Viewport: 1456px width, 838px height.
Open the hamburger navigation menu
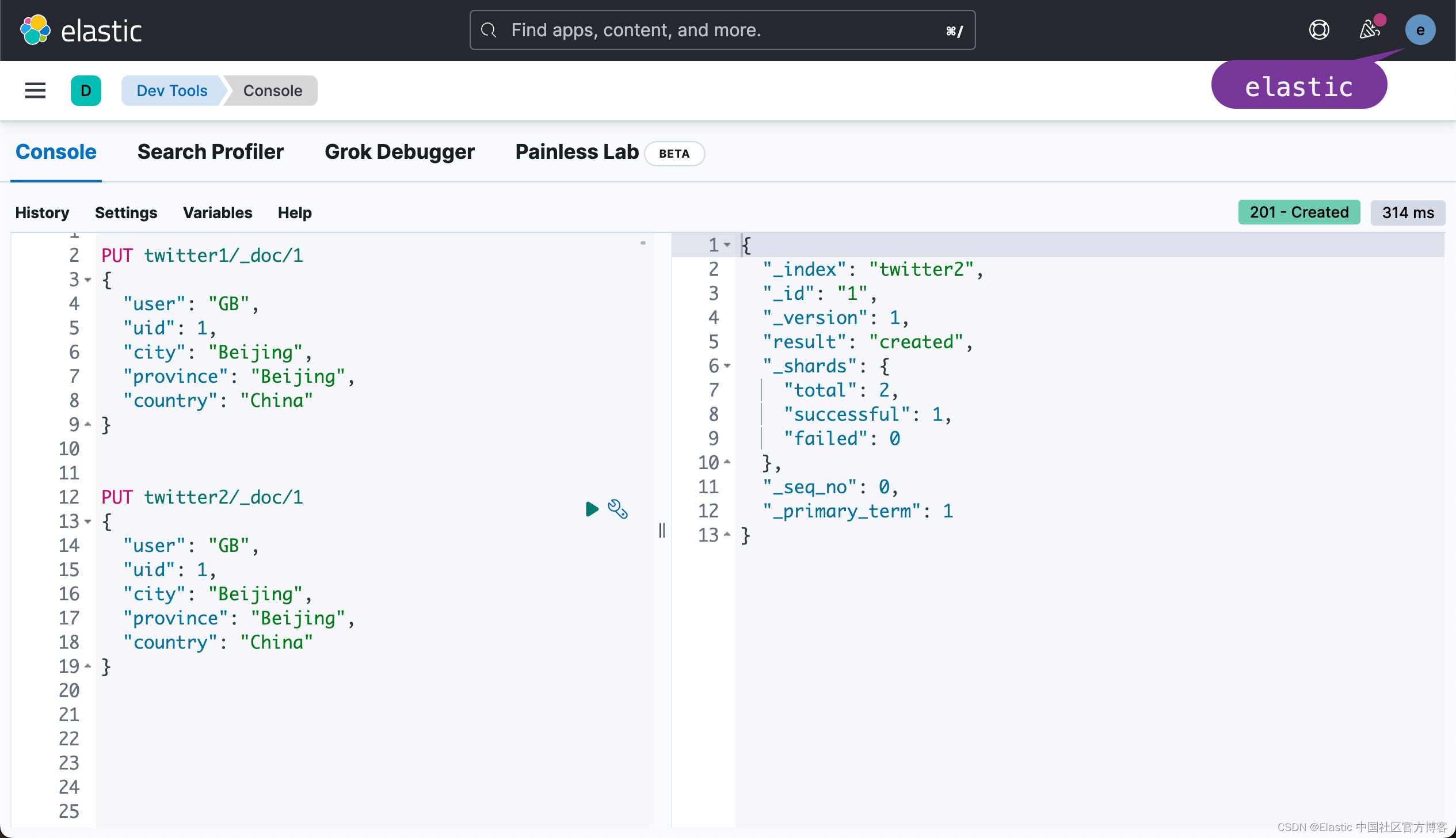point(35,90)
